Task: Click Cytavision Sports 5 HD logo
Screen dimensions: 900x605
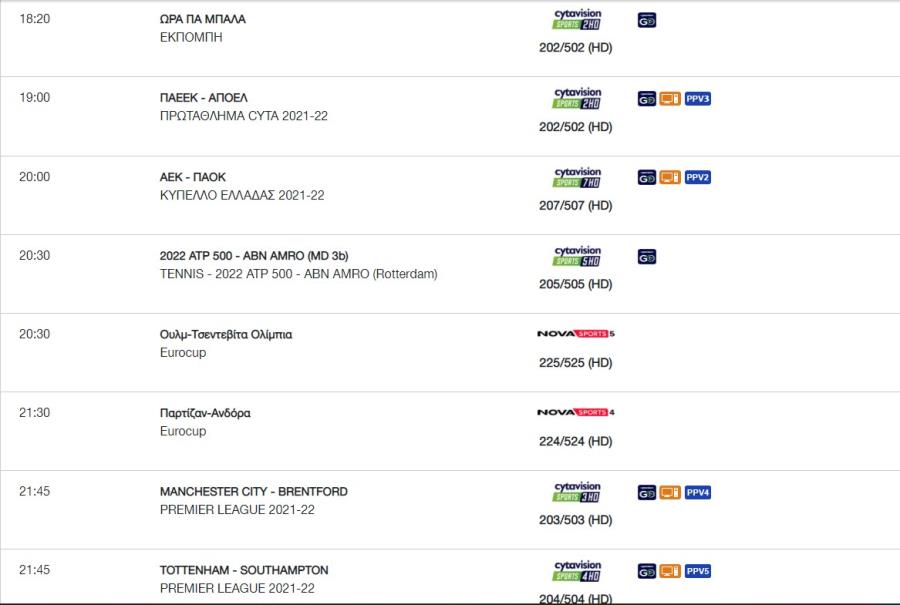Action: (577, 256)
